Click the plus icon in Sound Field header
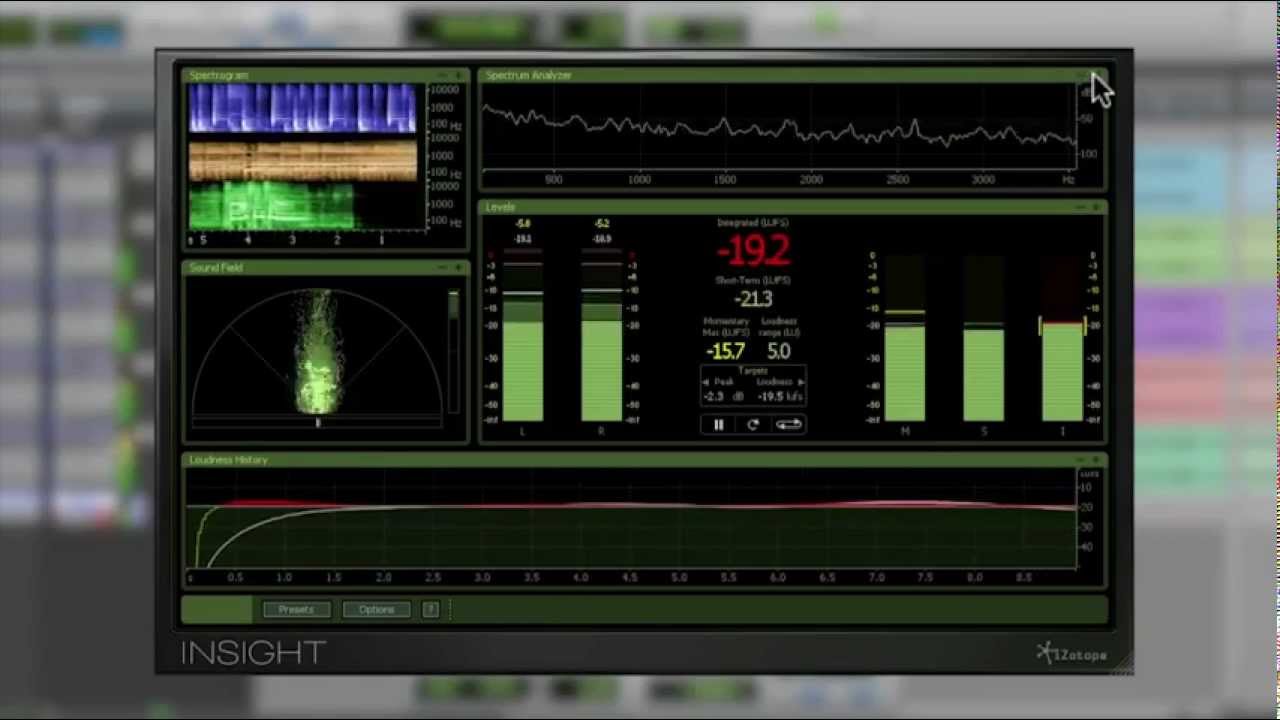 459,267
